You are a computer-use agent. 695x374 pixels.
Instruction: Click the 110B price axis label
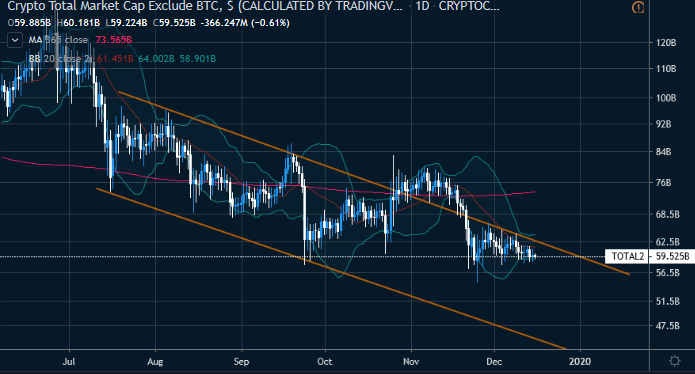coord(666,69)
